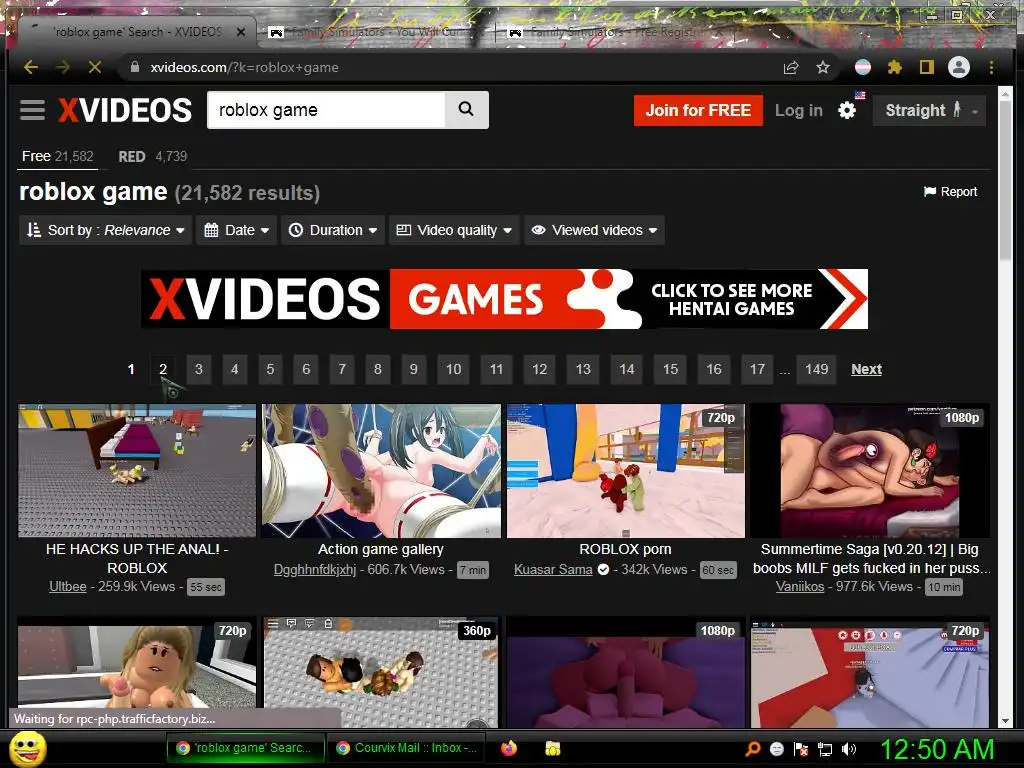Open the Extensions puzzle piece menu
This screenshot has height=768, width=1024.
point(895,67)
